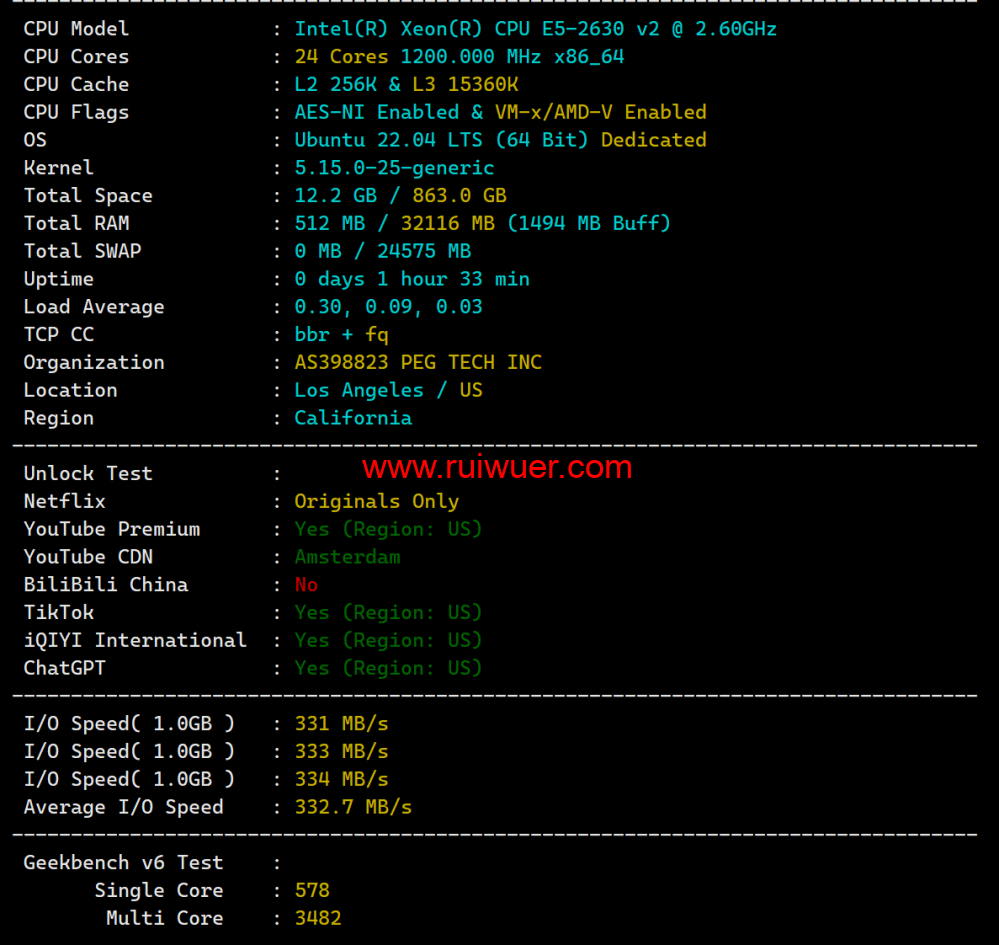Click the red BiliBili China No result
999x945 pixels.
(306, 585)
